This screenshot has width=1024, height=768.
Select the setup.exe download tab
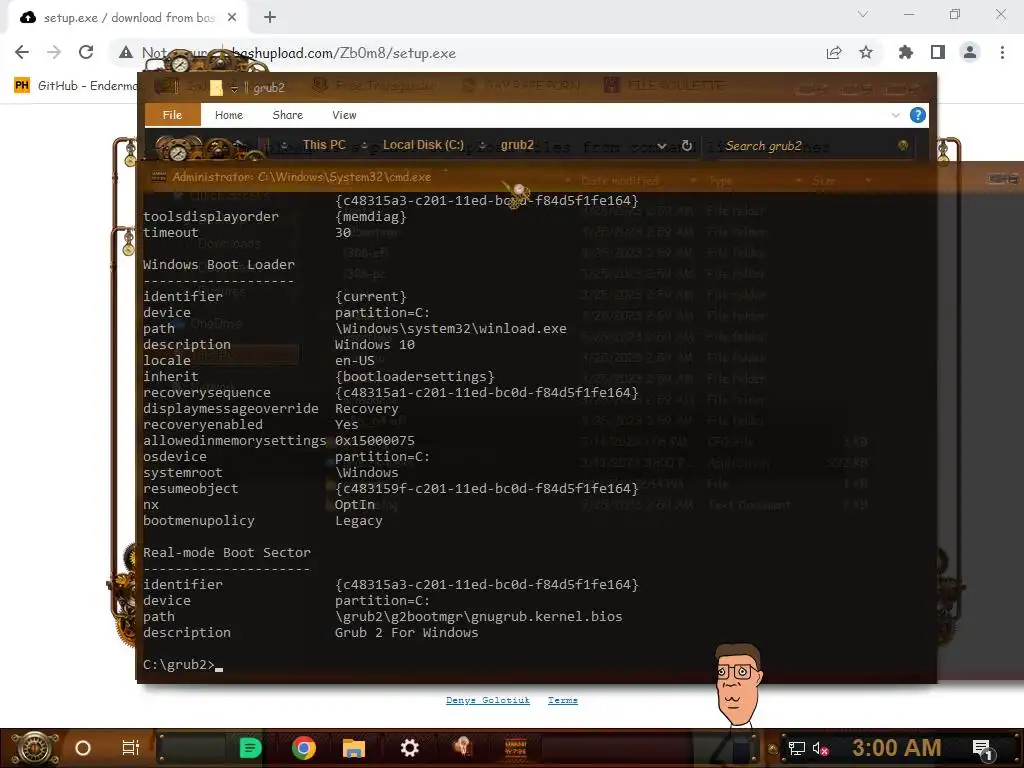[x=128, y=18]
